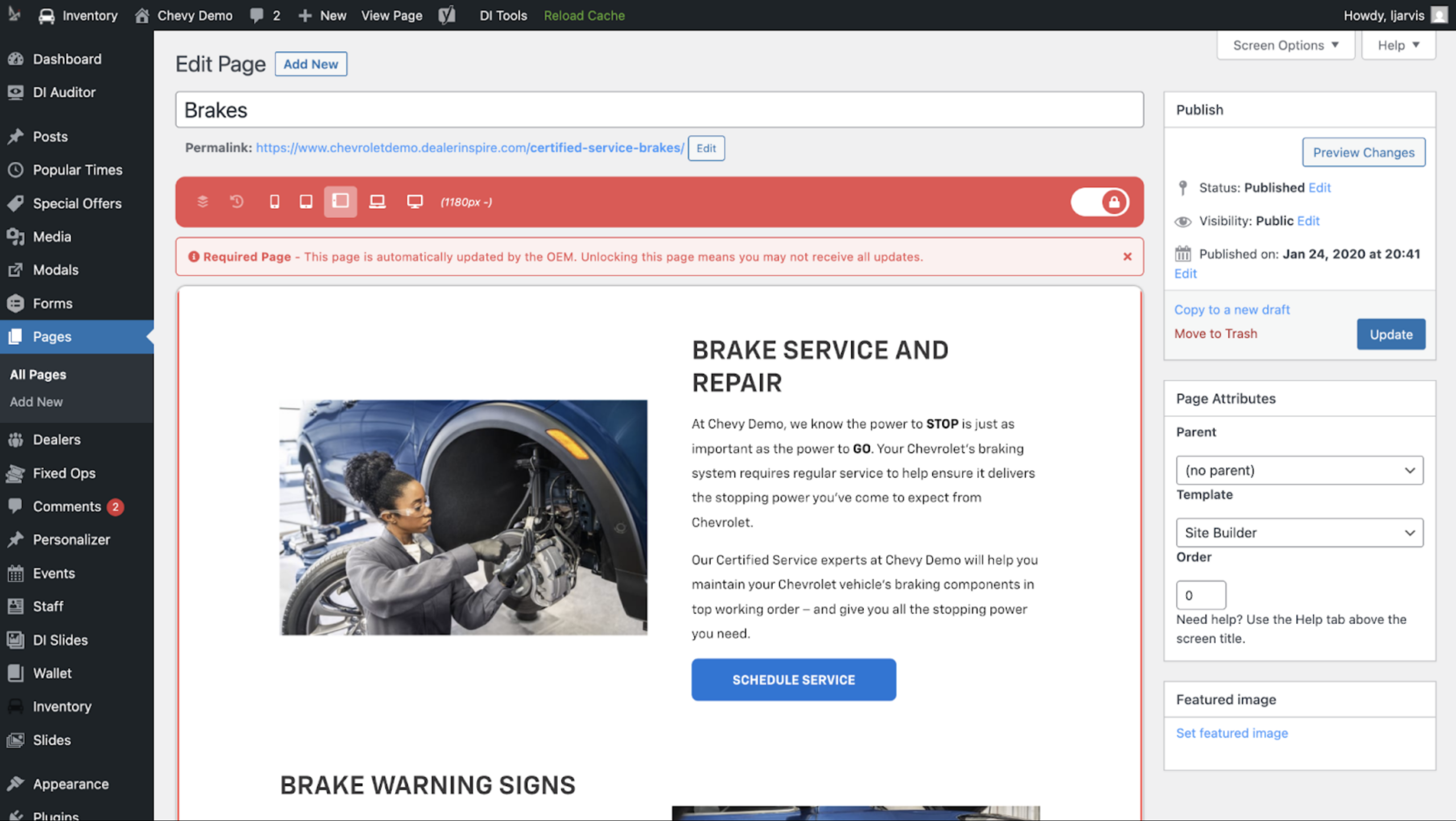
Task: Go to the Chevy Demo site home
Action: click(x=184, y=15)
